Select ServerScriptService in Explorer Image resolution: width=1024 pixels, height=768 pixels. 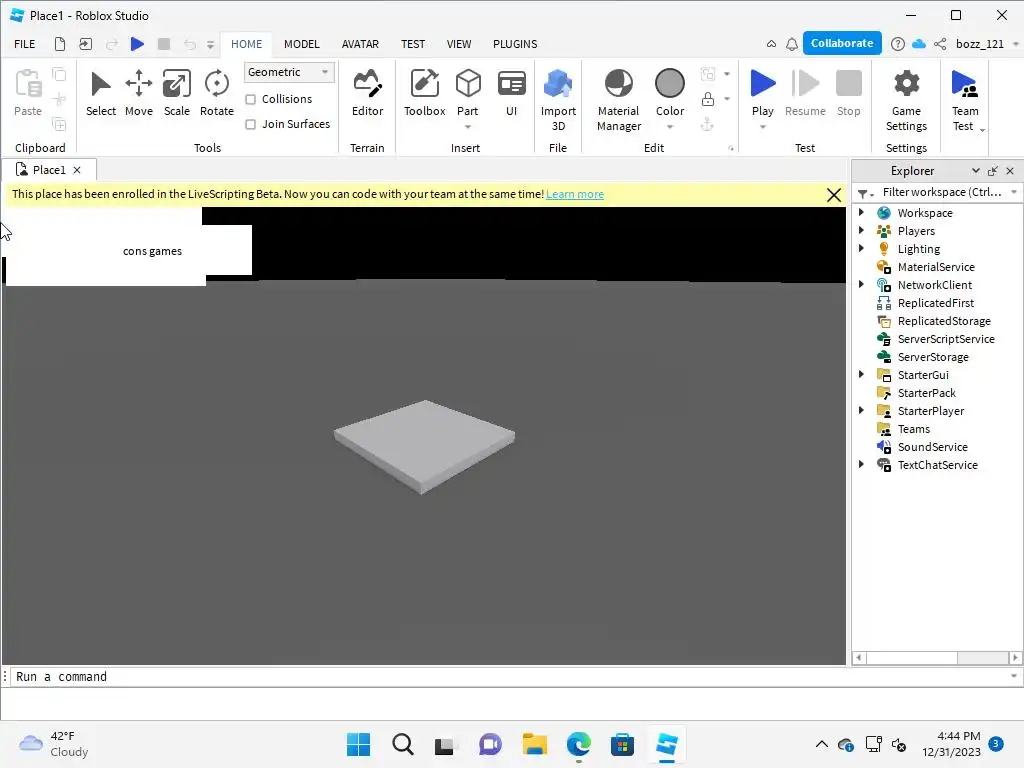click(x=945, y=339)
